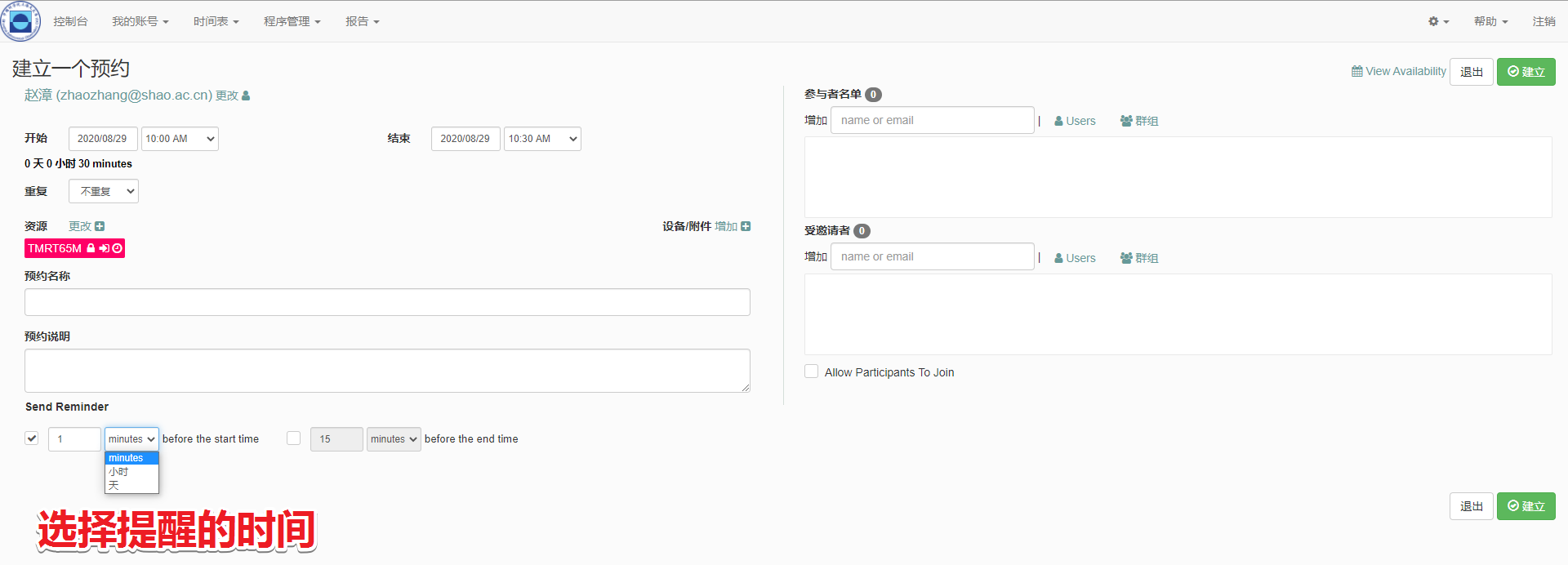Image resolution: width=1568 pixels, height=565 pixels.
Task: Open 群组 picker for 受邀请者
Action: 1139,258
